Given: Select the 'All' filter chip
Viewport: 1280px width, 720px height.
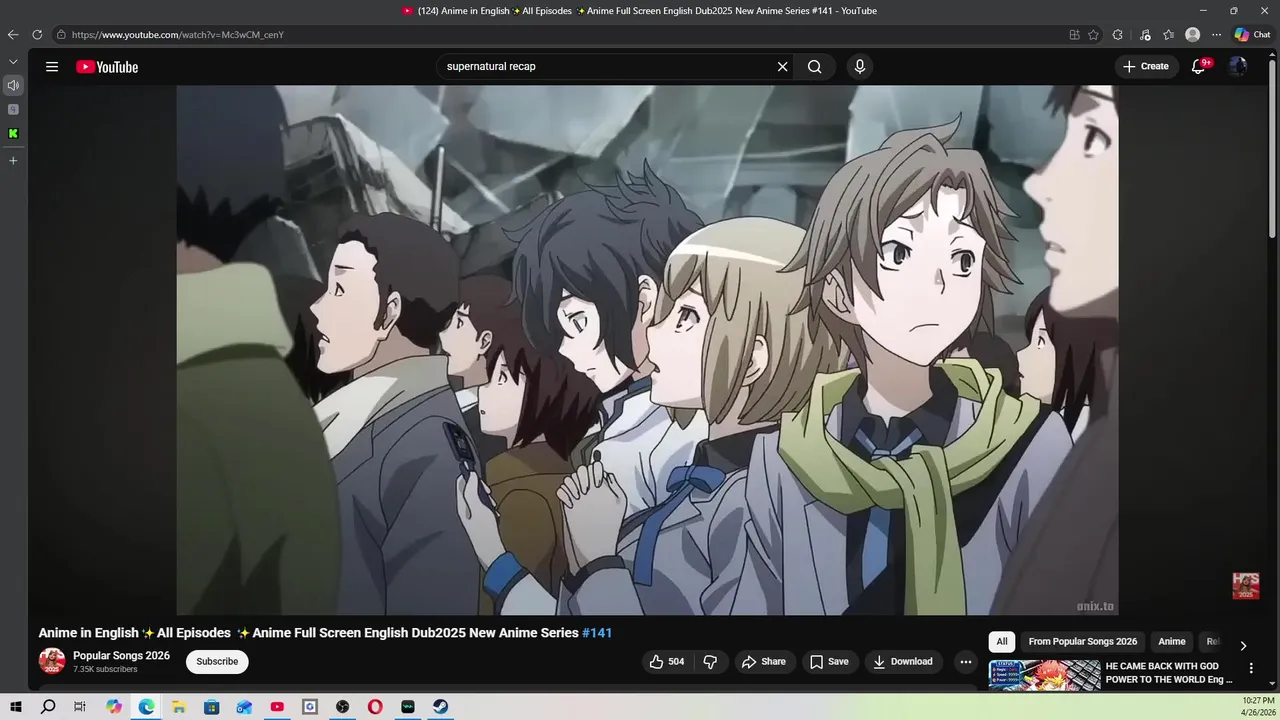Looking at the screenshot, I should [1002, 642].
